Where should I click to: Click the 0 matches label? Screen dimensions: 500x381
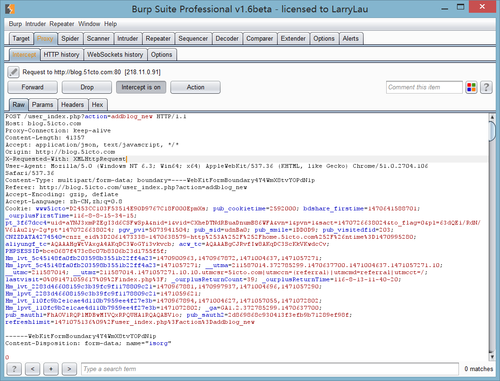[478, 369]
